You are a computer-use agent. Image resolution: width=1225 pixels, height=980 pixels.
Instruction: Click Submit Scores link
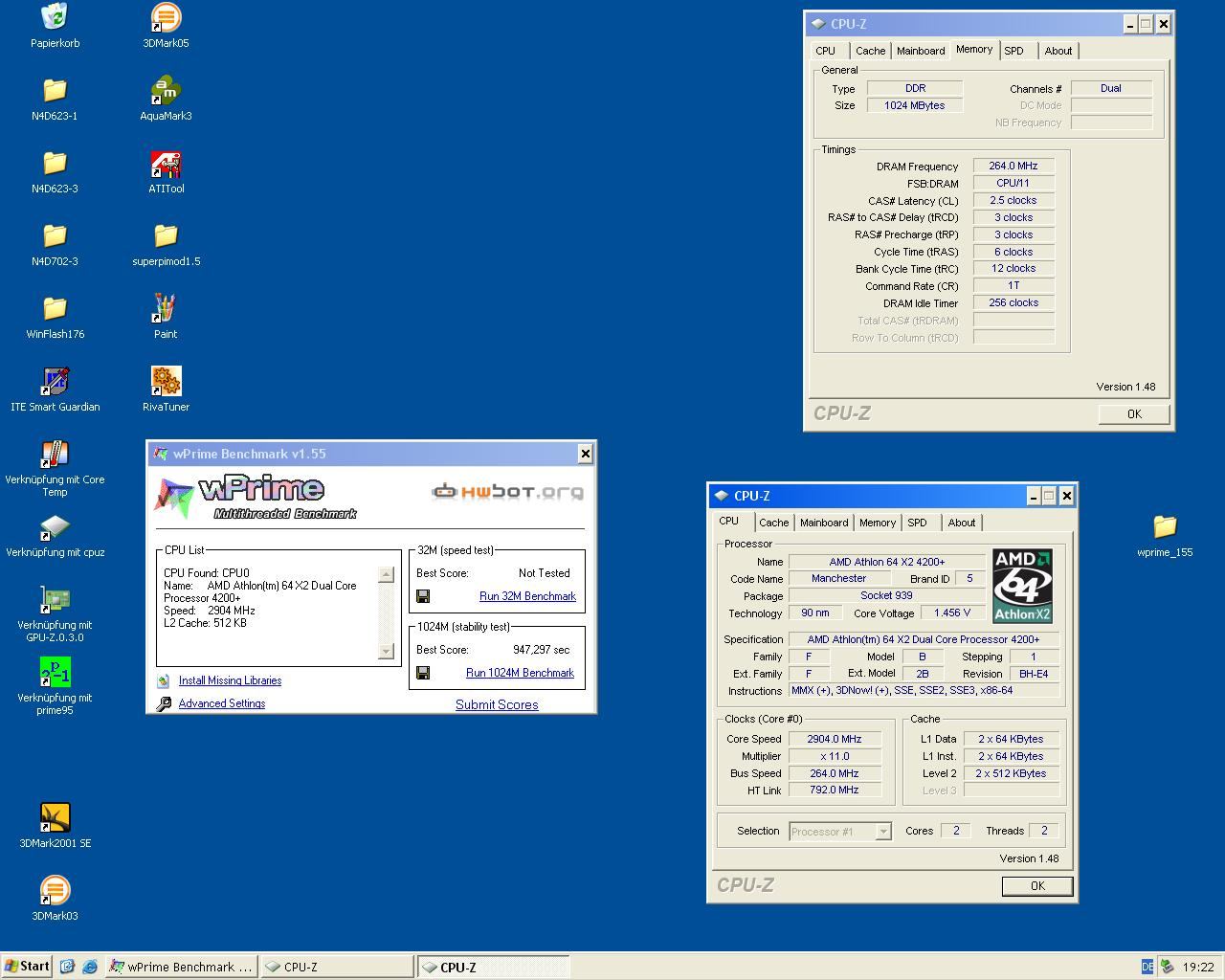coord(497,704)
